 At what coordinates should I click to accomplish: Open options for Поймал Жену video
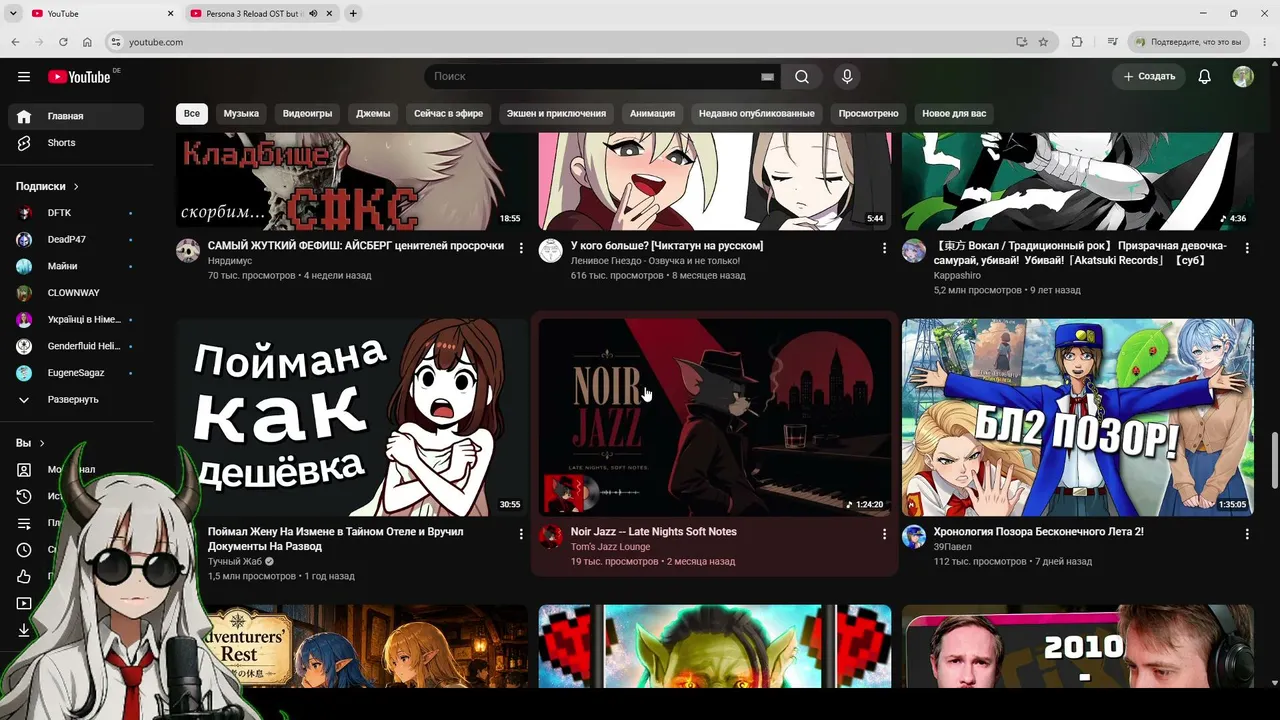[521, 535]
